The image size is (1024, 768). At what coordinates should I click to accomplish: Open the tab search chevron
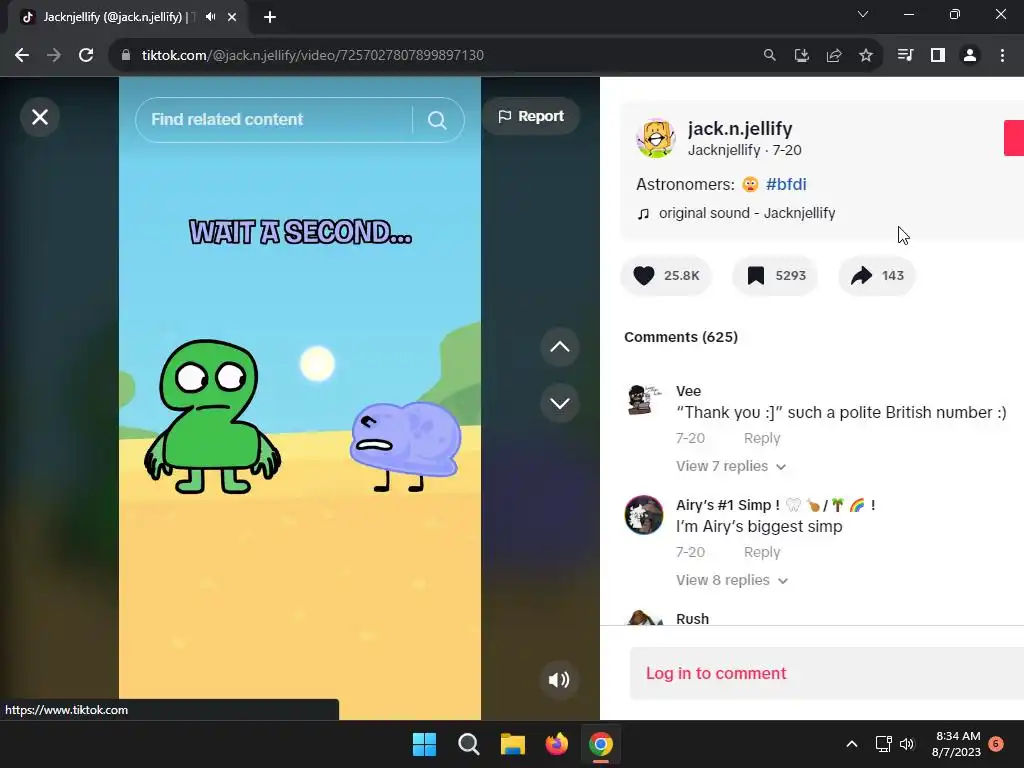863,14
